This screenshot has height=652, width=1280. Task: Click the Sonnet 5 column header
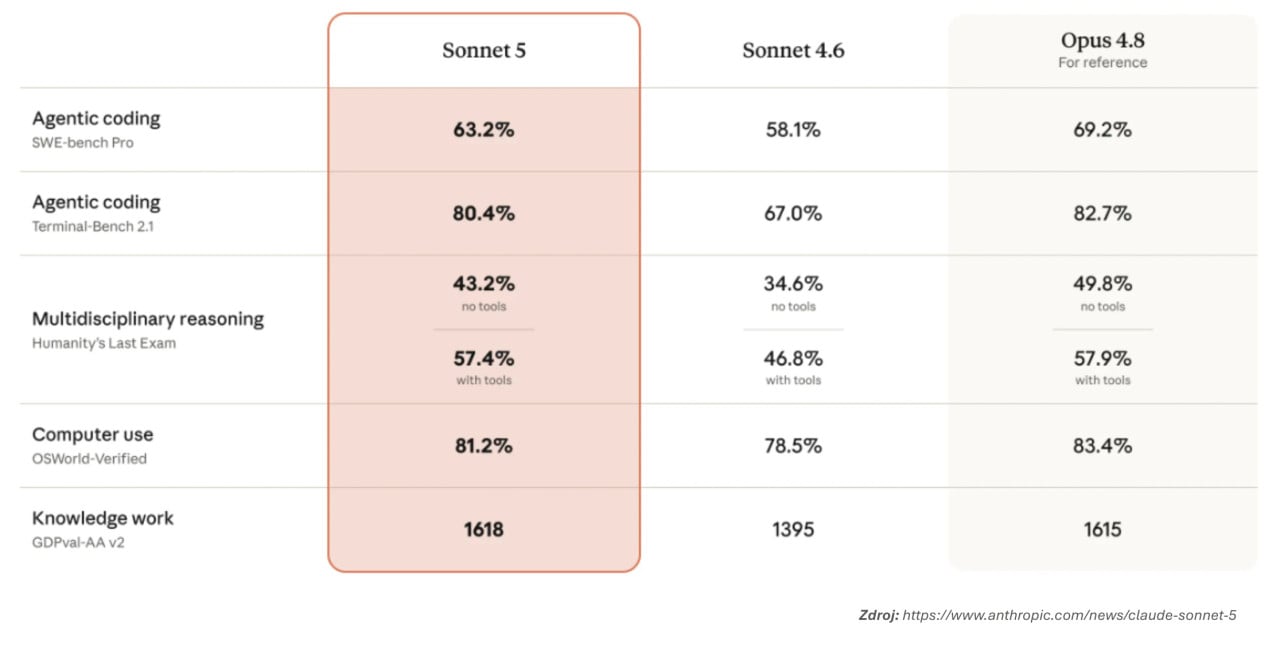(x=484, y=50)
